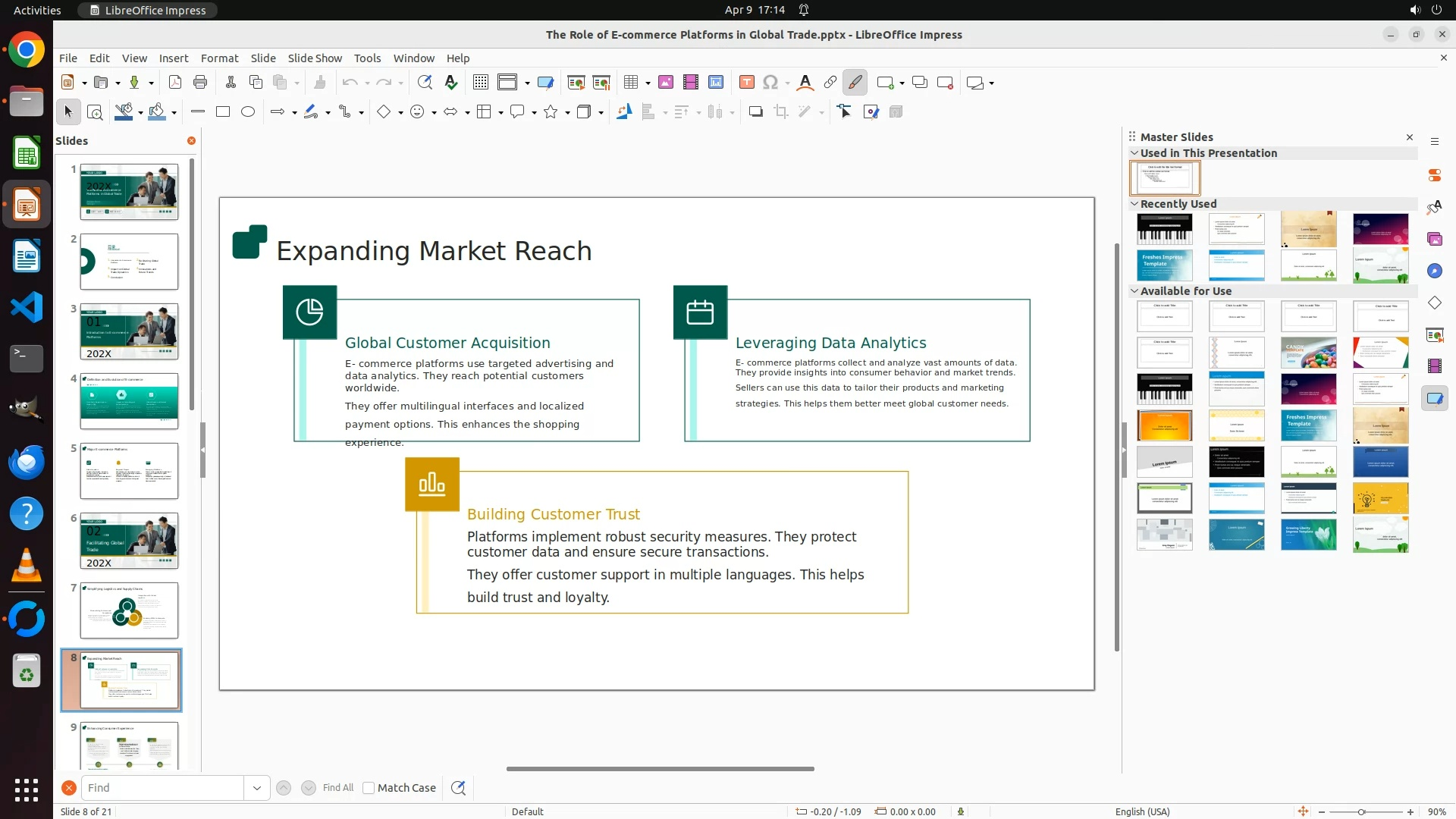Click the Insert Hyperlink icon
1456x819 pixels.
click(x=830, y=82)
